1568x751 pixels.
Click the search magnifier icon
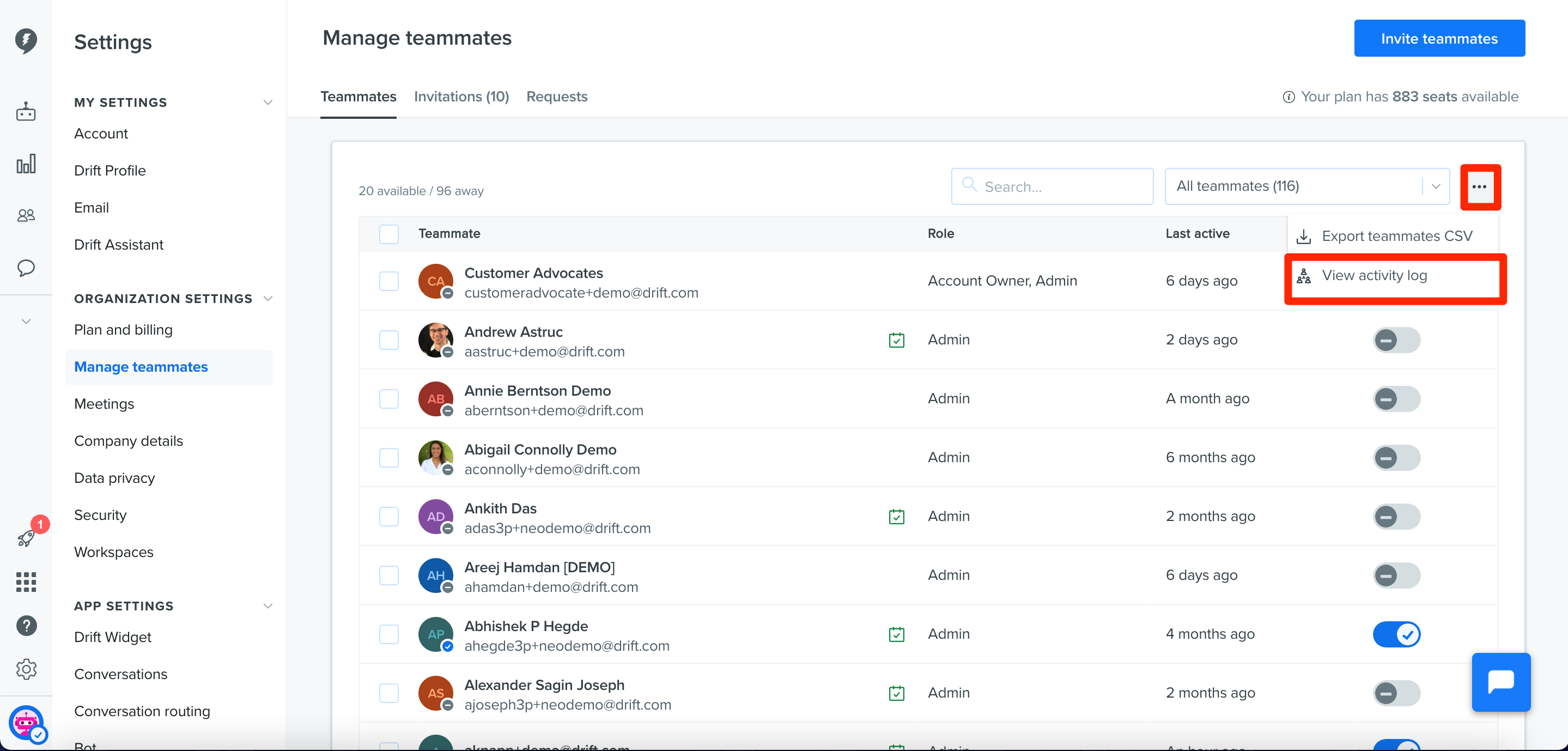coord(969,185)
